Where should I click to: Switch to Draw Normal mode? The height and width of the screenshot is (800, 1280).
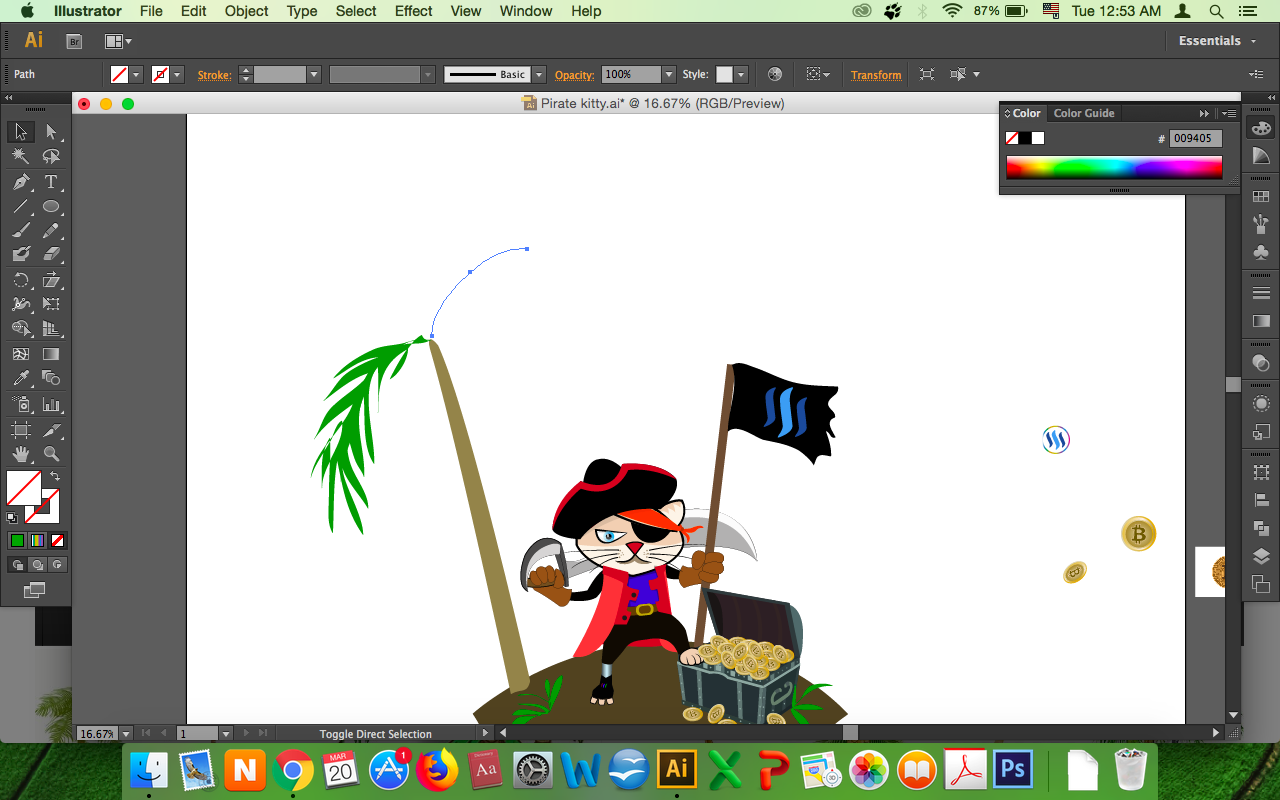(17, 565)
